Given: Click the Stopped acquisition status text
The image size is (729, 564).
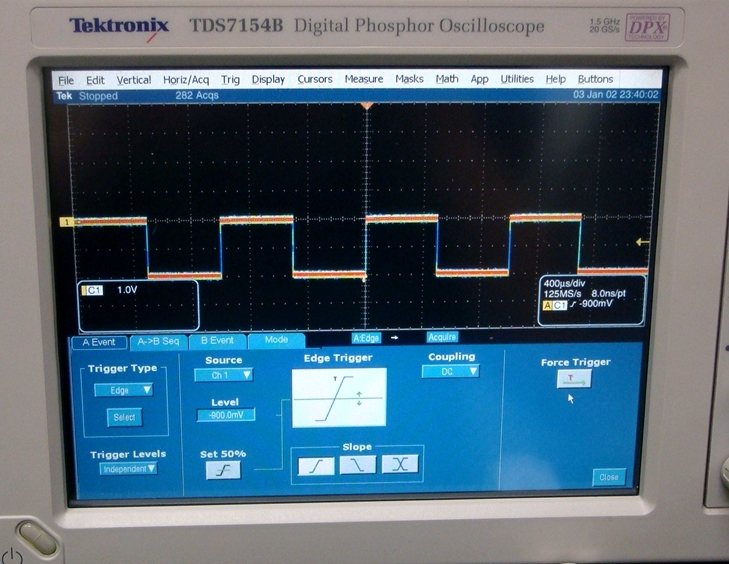Looking at the screenshot, I should coord(98,96).
